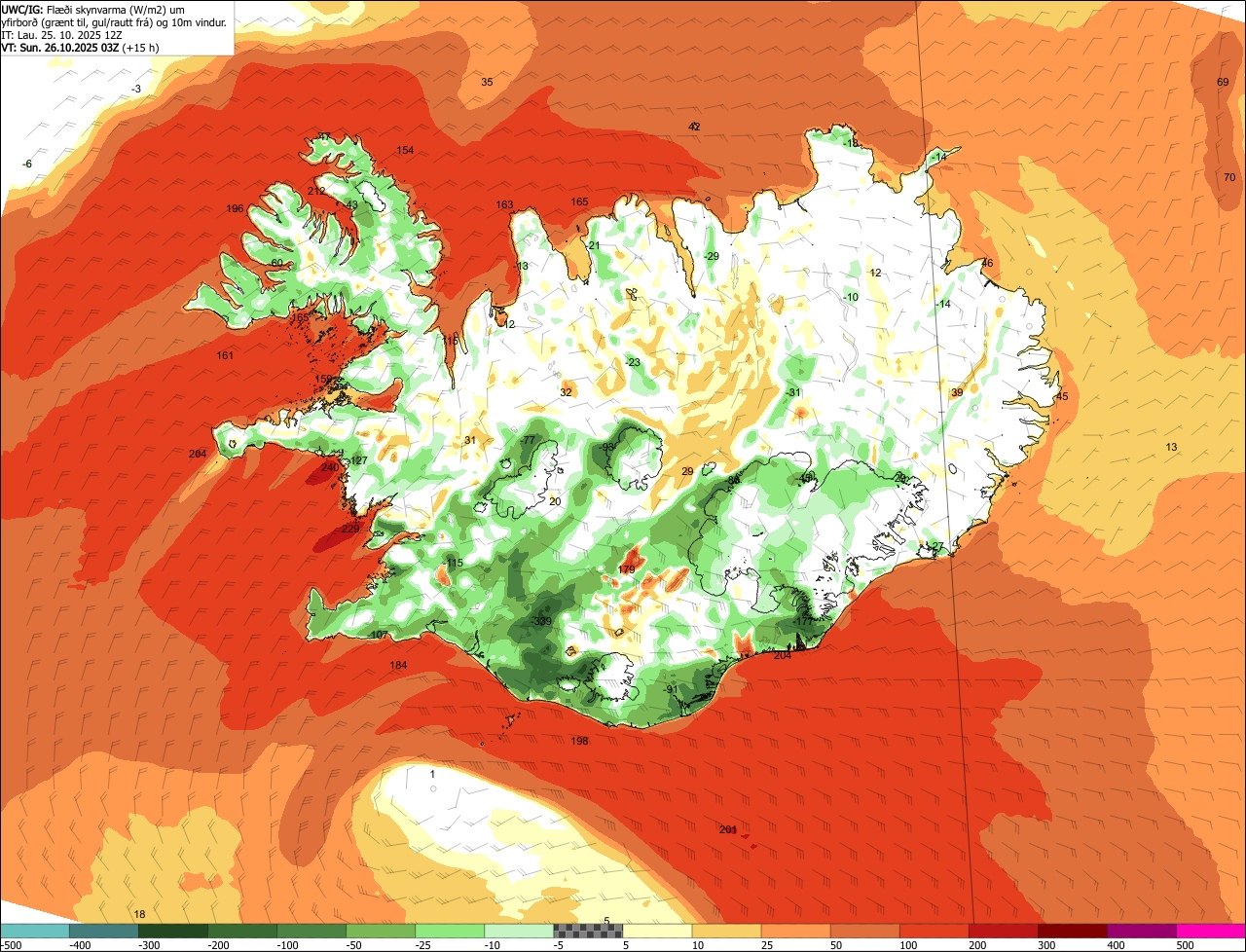This screenshot has width=1246, height=952.
Task: Click the map value '-23'
Action: click(633, 362)
